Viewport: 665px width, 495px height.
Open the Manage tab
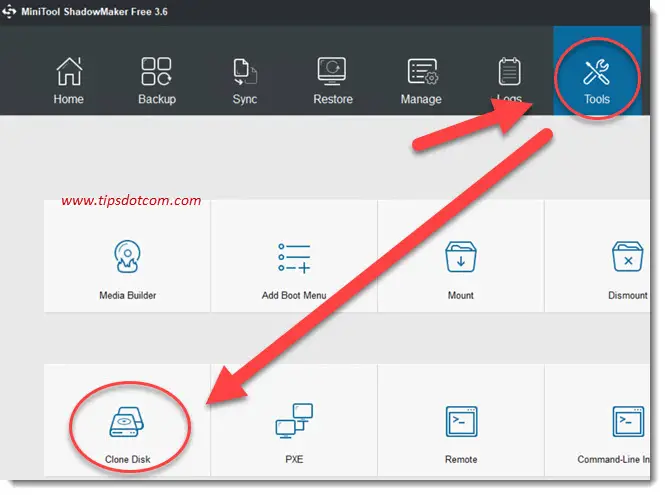point(421,80)
